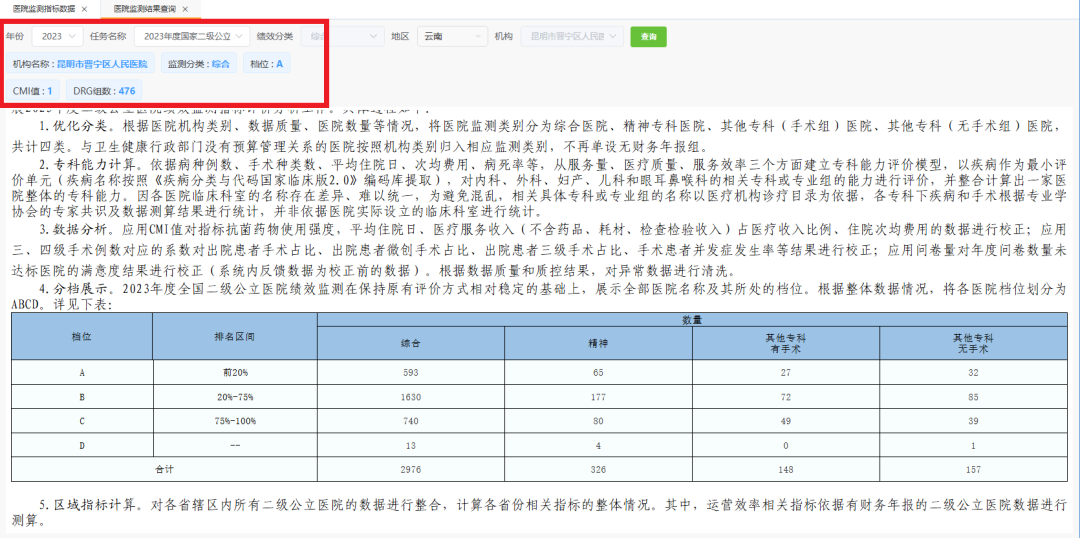1080x538 pixels.
Task: Click the 监测分类 综合 tag
Action: 198,64
